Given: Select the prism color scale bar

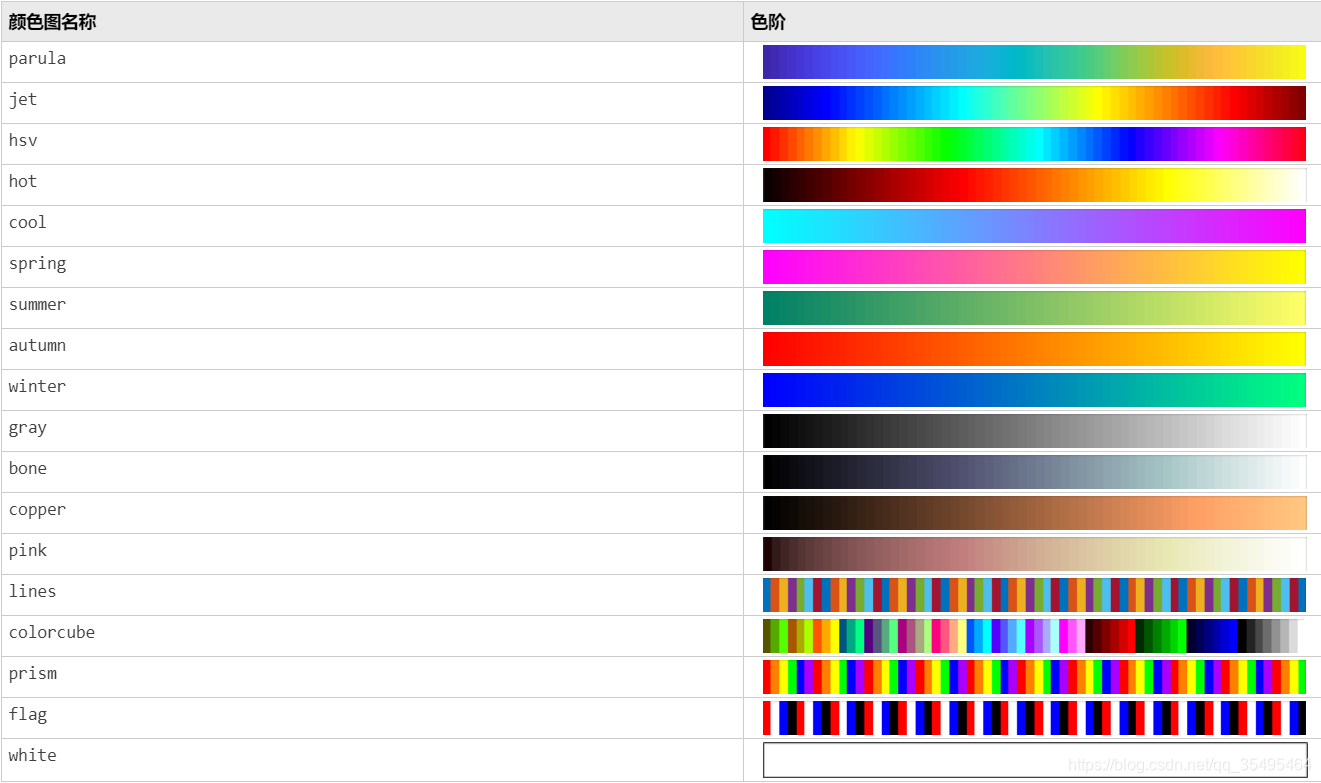Looking at the screenshot, I should (x=1034, y=677).
